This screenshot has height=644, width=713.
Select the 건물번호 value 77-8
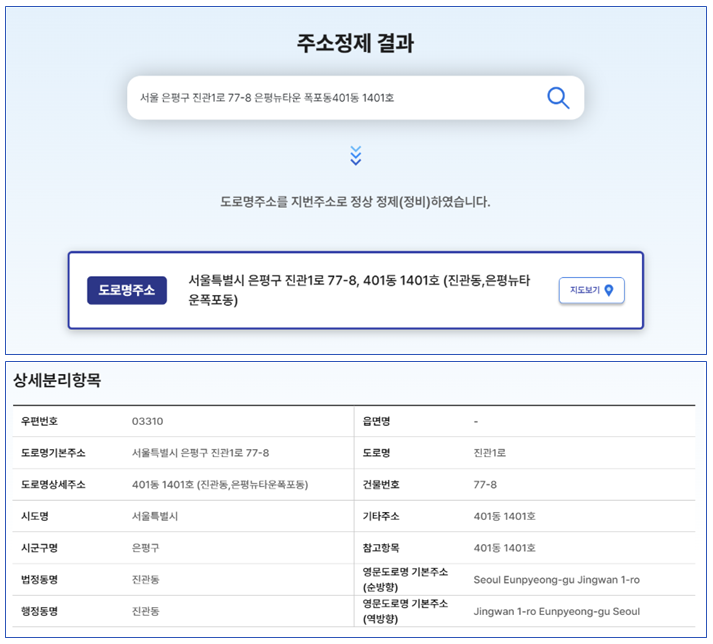click(x=486, y=485)
